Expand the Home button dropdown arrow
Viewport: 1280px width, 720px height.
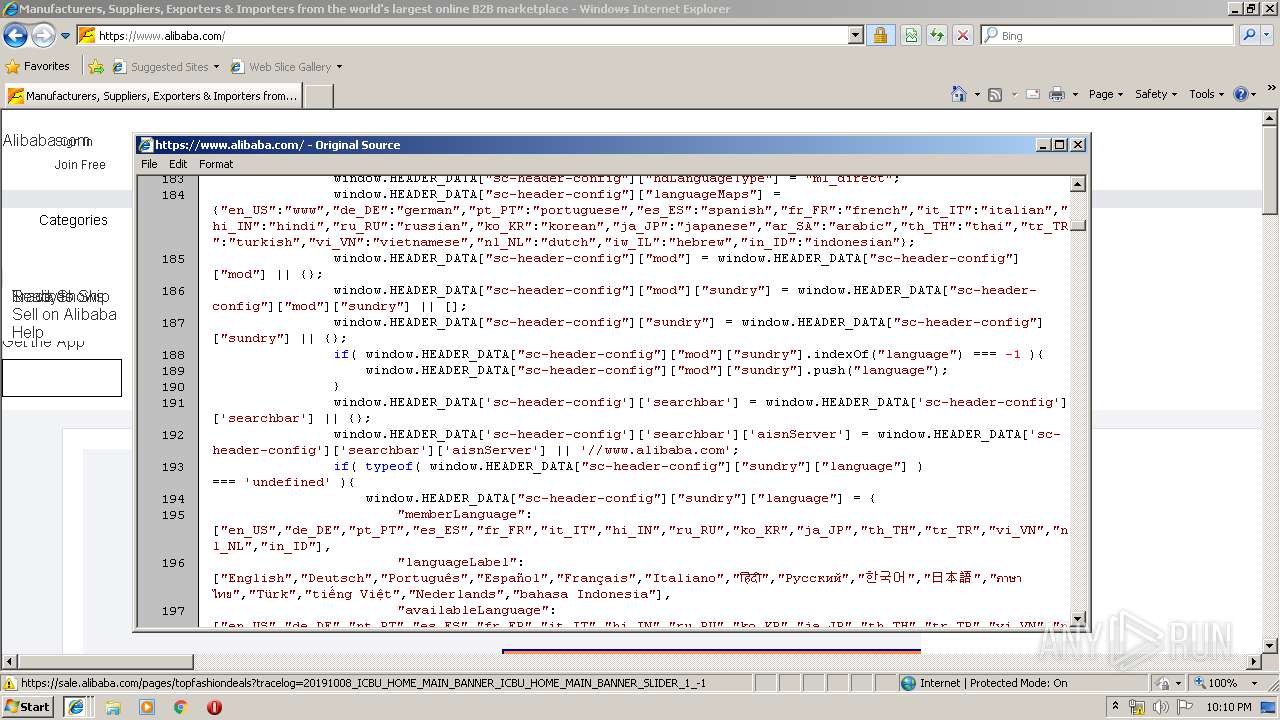click(x=977, y=94)
